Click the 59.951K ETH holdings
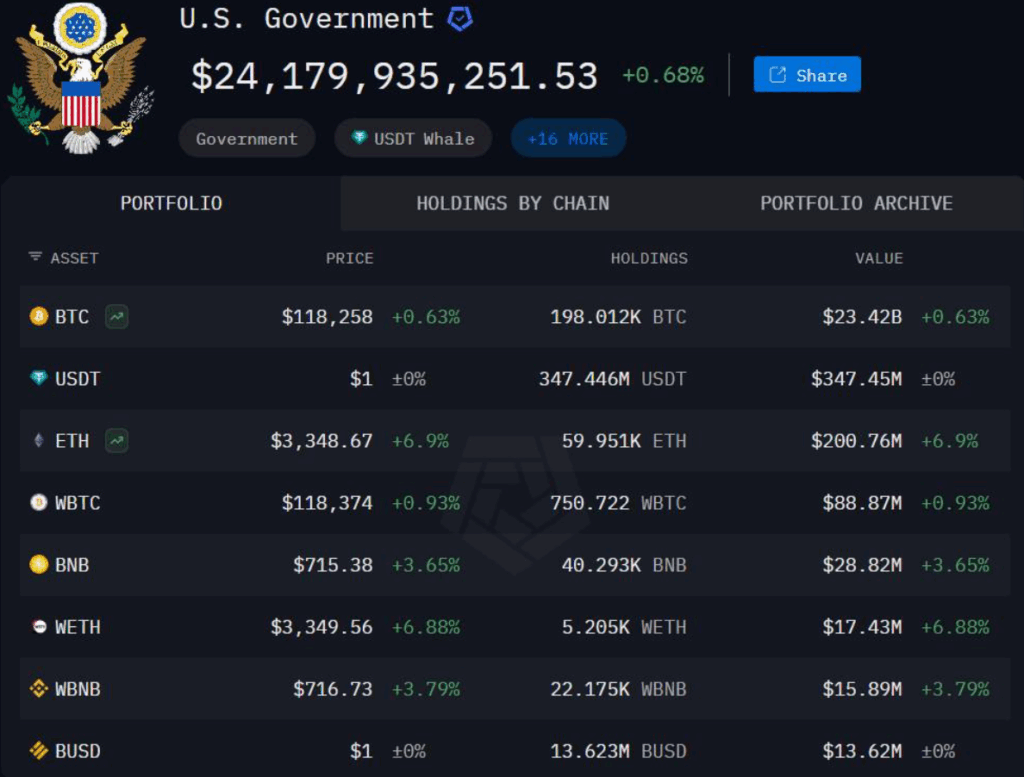Image resolution: width=1024 pixels, height=777 pixels. click(624, 441)
